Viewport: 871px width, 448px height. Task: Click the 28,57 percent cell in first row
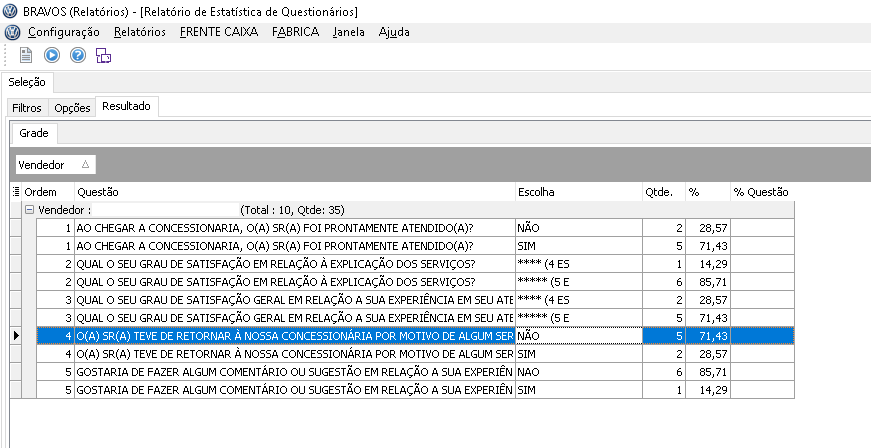[x=708, y=228]
